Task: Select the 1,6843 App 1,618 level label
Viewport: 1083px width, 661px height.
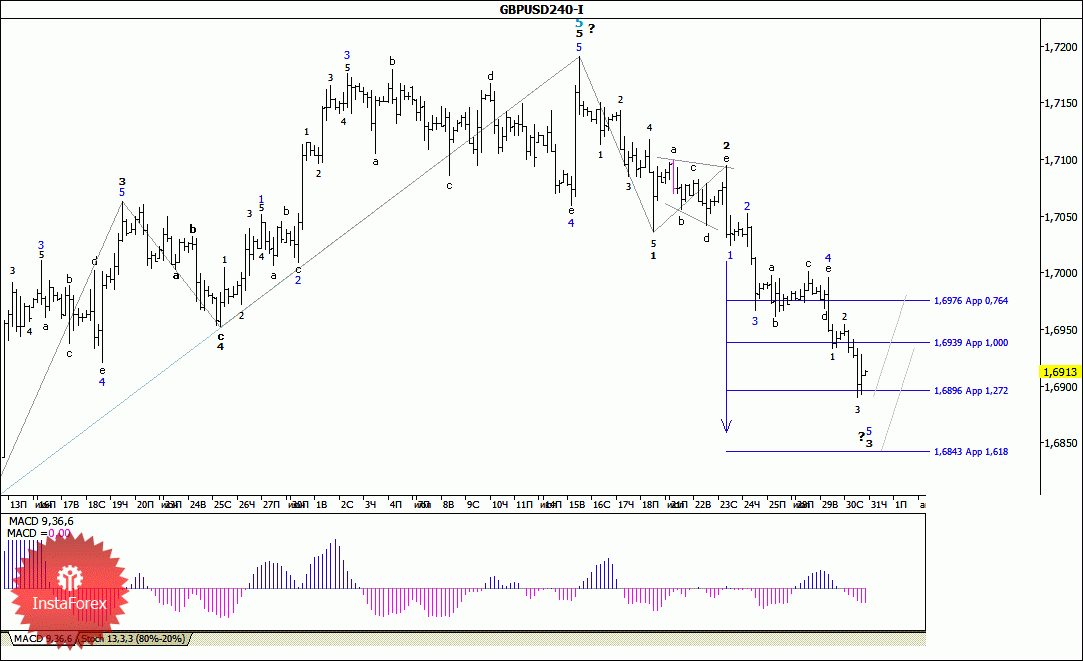Action: [970, 452]
